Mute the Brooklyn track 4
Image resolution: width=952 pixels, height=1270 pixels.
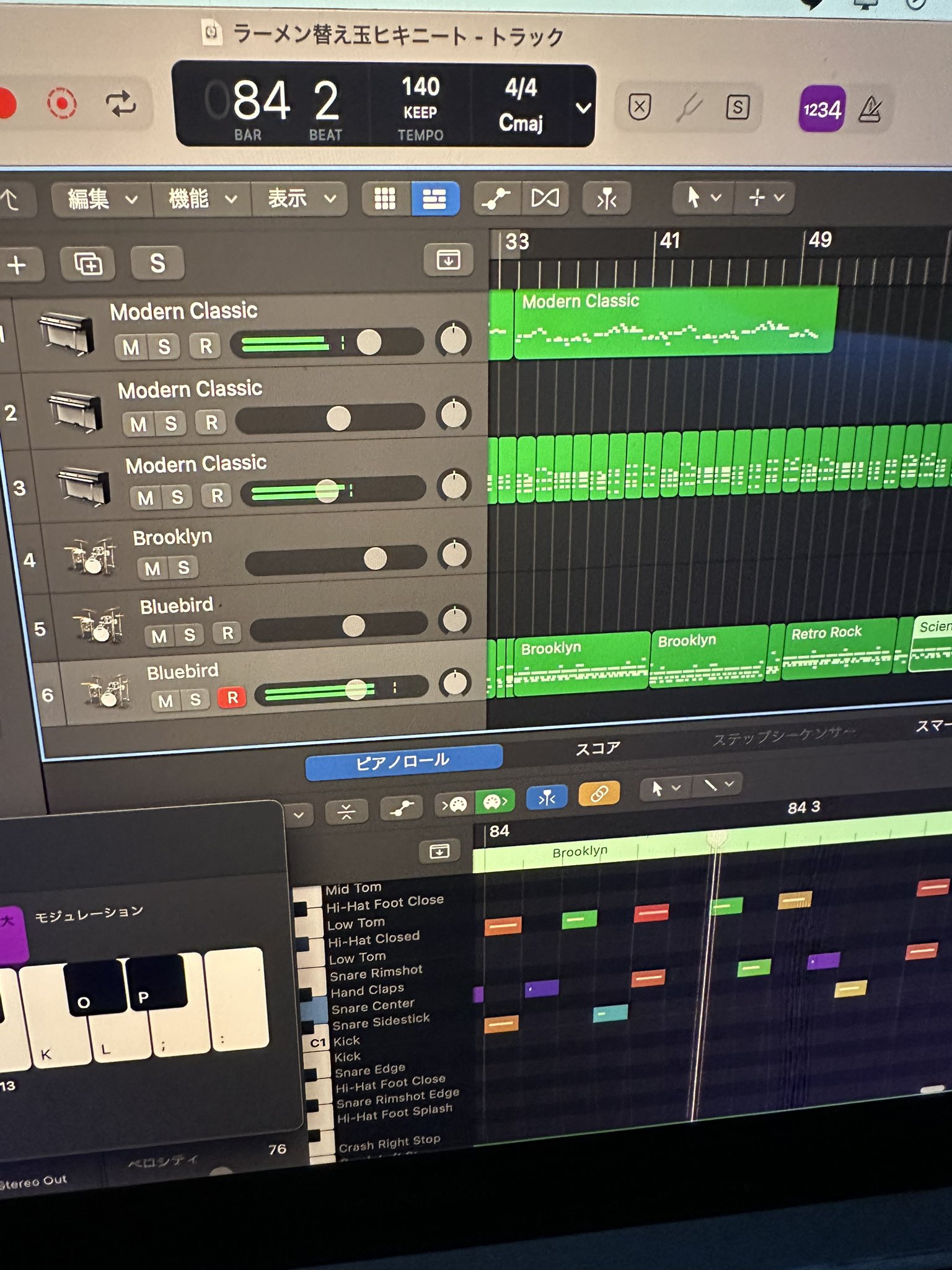pyautogui.click(x=152, y=569)
